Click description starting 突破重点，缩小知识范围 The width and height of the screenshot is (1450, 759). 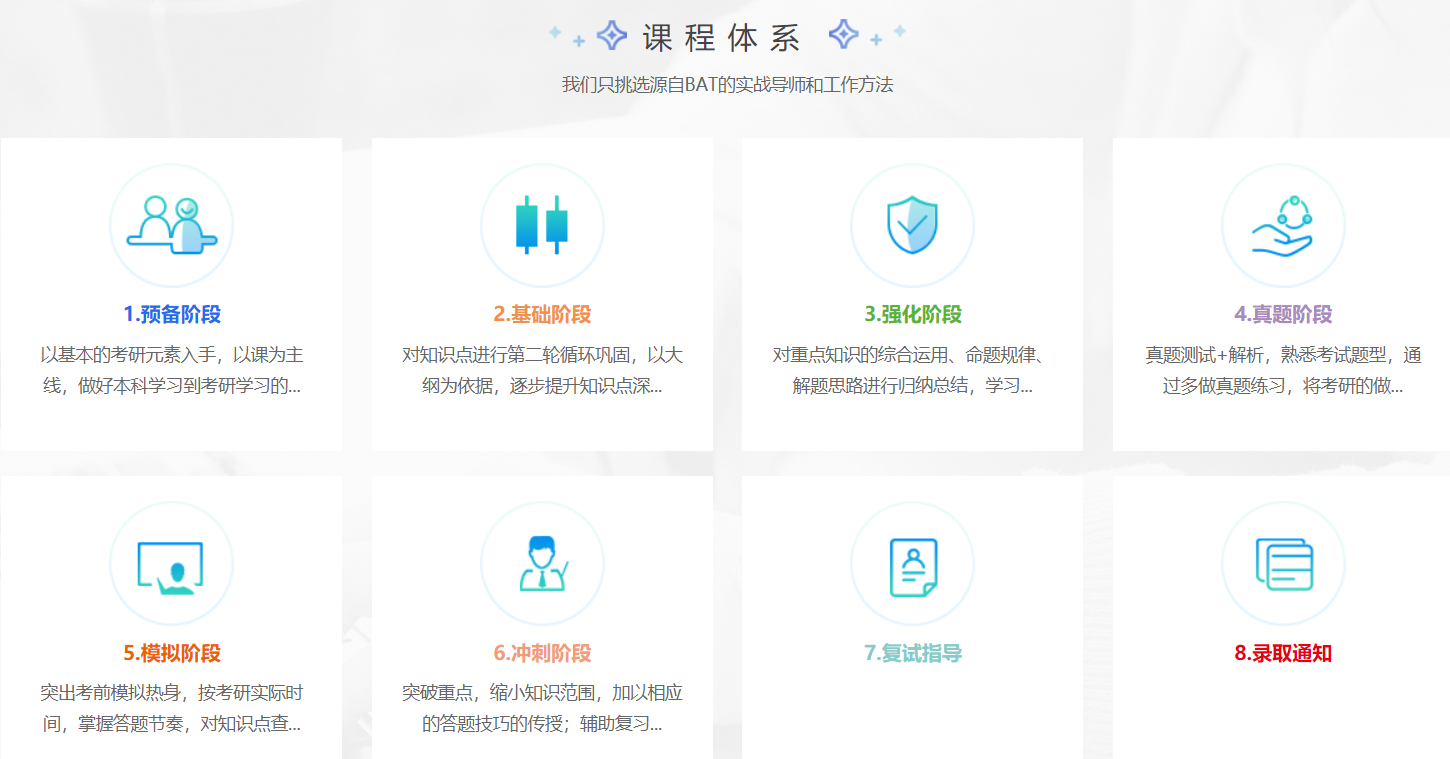542,709
